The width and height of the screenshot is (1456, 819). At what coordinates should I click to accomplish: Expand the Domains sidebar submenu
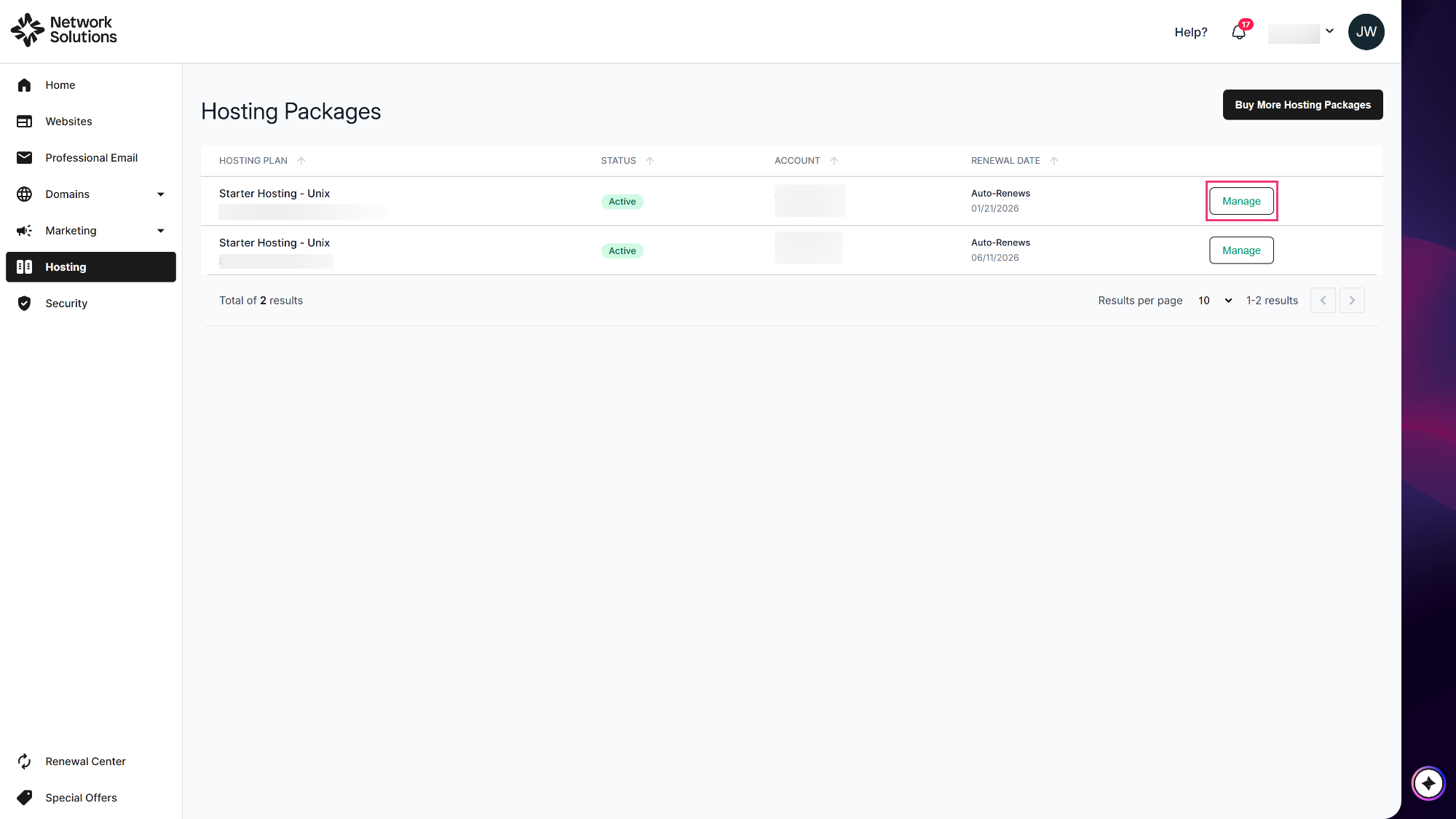coord(161,194)
